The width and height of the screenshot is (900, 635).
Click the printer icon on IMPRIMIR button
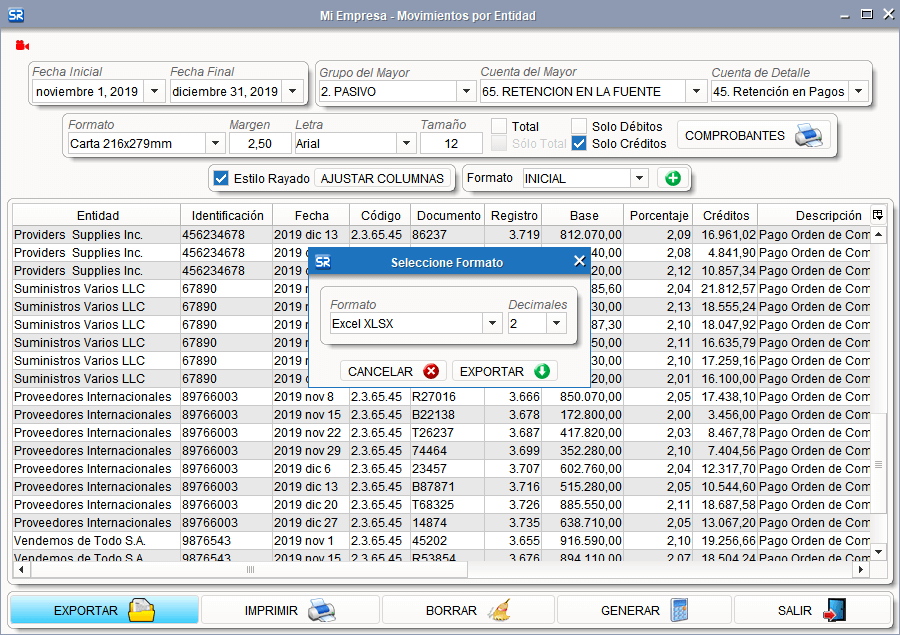(x=321, y=610)
